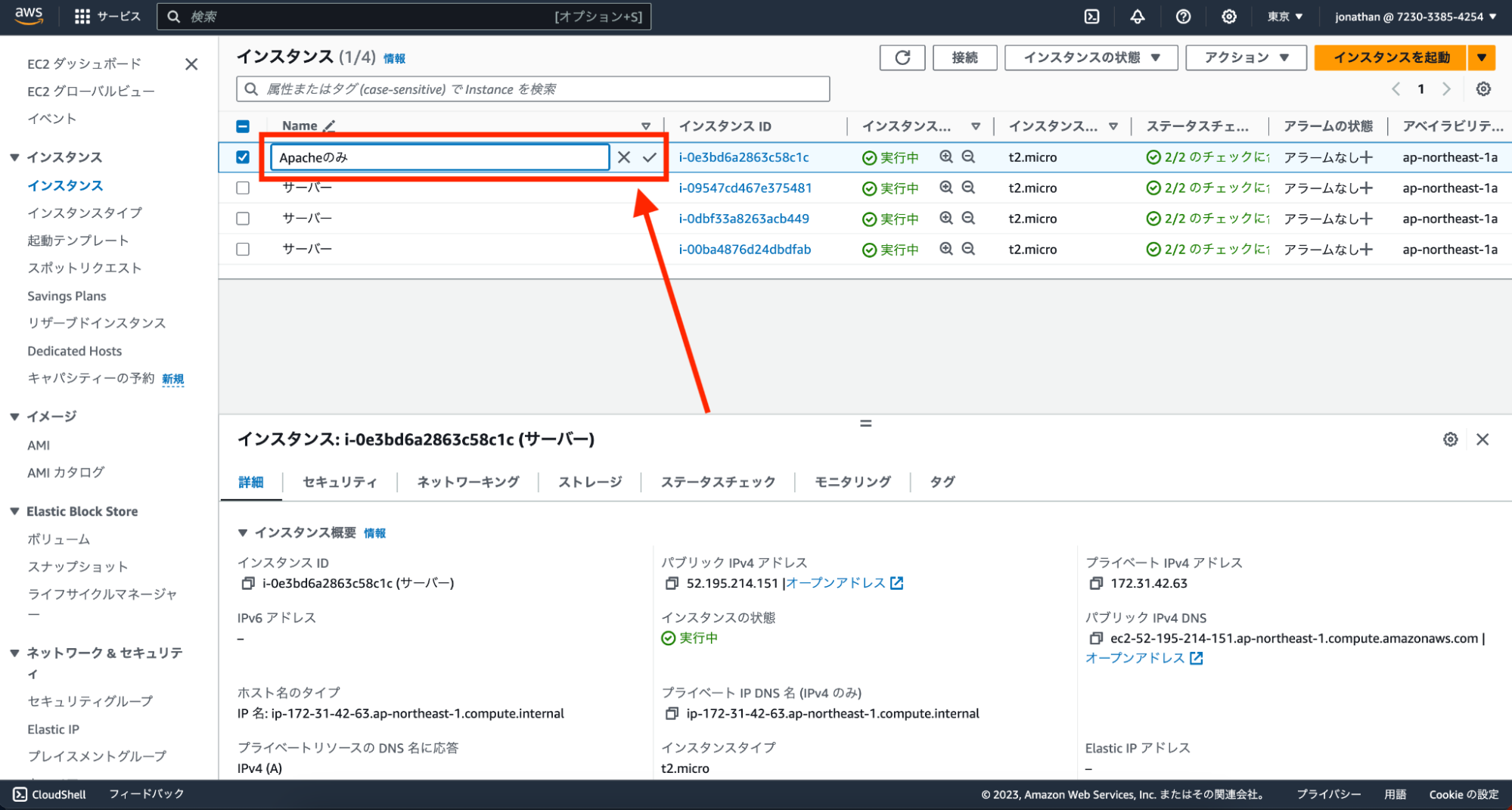Viewport: 1512px width, 810px height.
Task: Click the top AWS search bar
Action: pyautogui.click(x=404, y=17)
